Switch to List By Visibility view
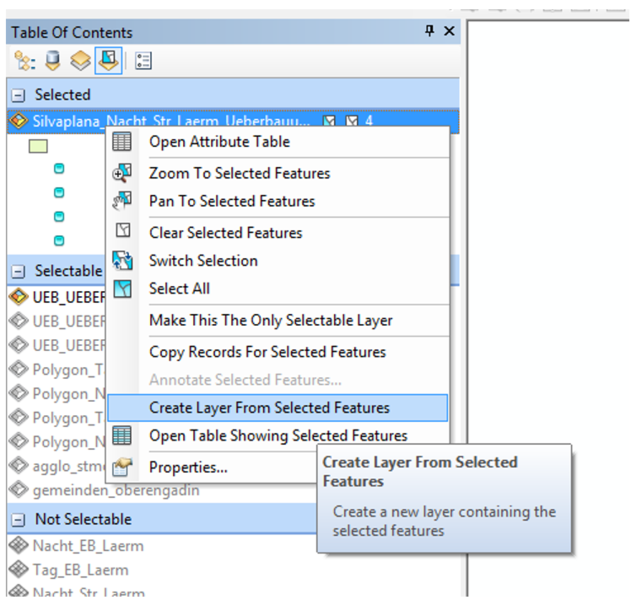 80,62
